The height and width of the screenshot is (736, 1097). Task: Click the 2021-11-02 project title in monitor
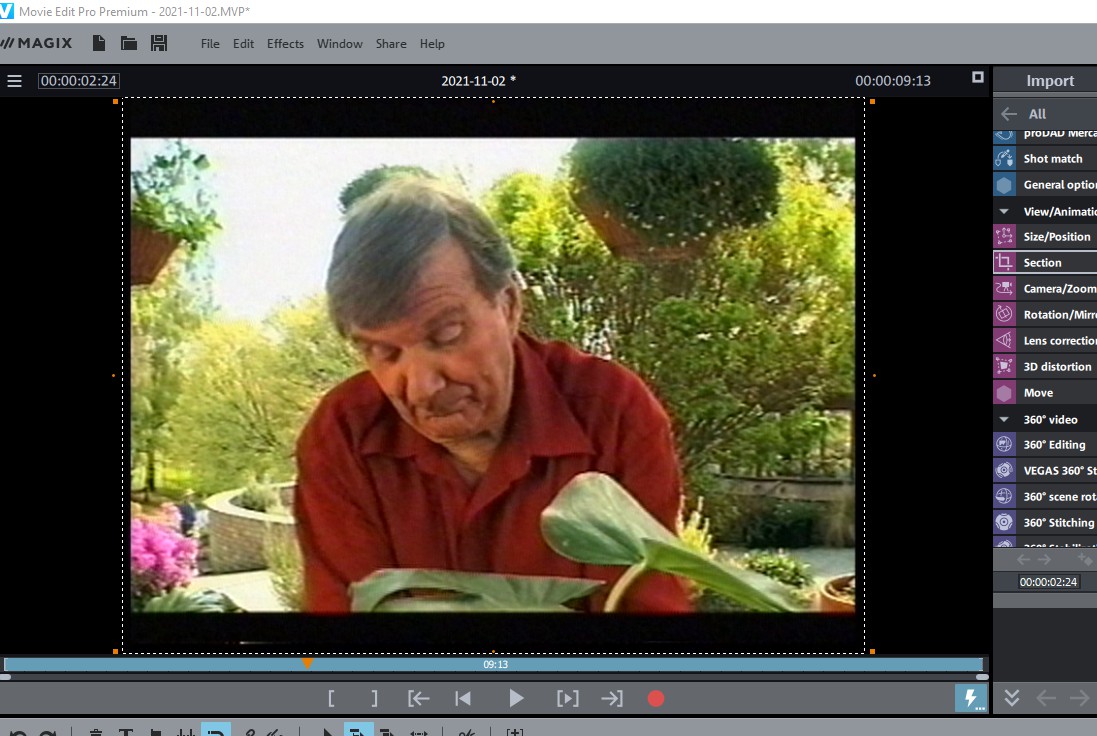tap(479, 81)
